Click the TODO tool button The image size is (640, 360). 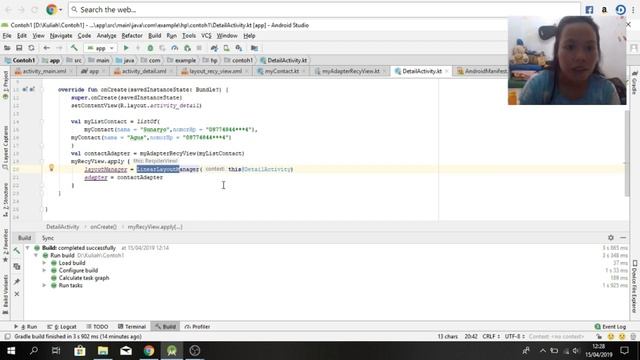97,327
